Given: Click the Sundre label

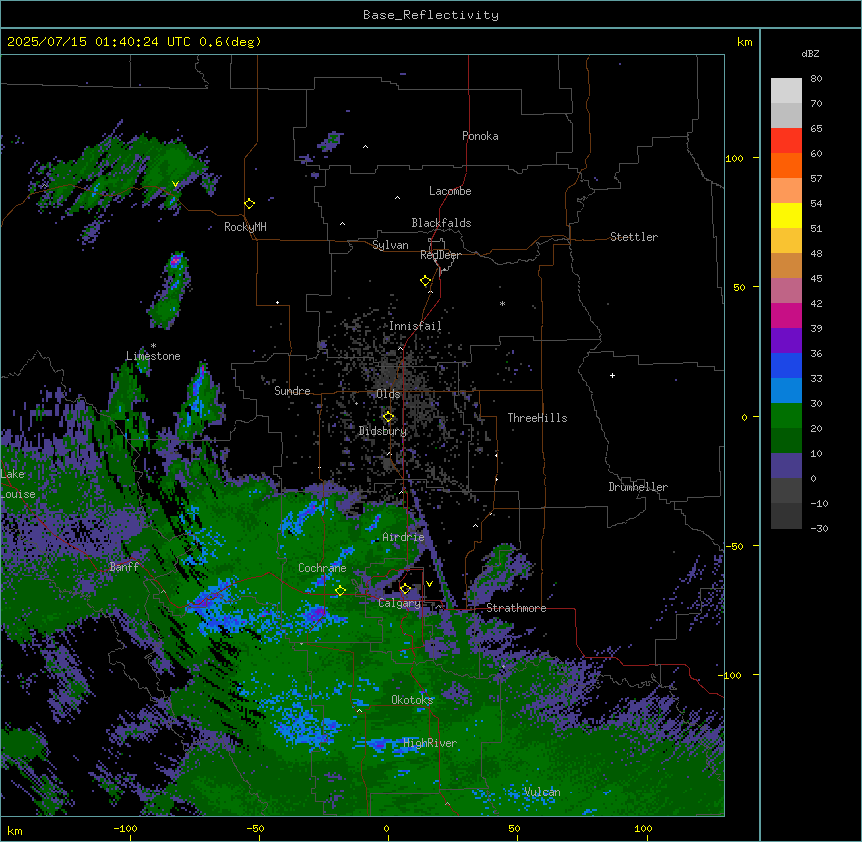Looking at the screenshot, I should (x=292, y=391).
